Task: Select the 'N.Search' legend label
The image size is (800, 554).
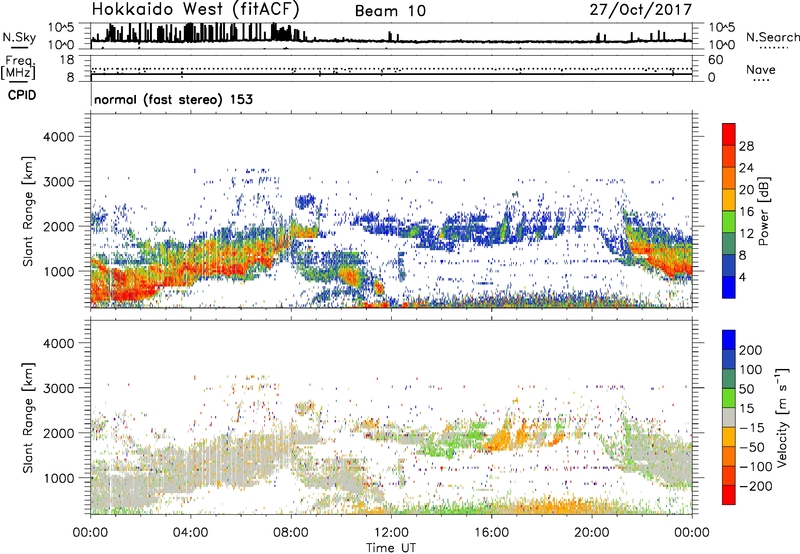Action: [x=772, y=37]
